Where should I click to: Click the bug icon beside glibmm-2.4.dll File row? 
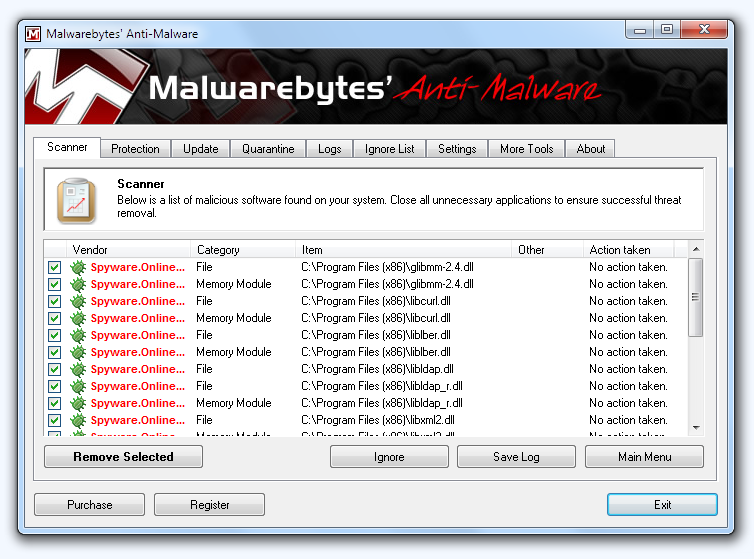[78, 267]
